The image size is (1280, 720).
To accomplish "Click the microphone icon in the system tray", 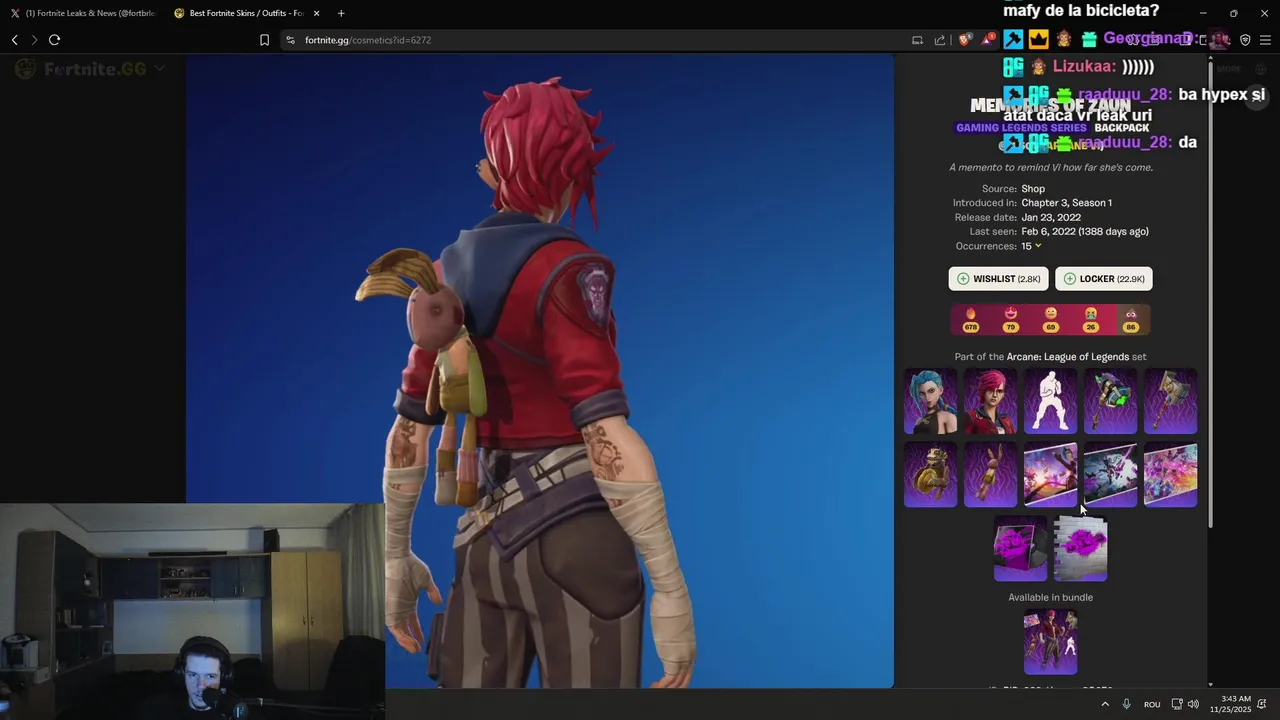I will point(1127,704).
